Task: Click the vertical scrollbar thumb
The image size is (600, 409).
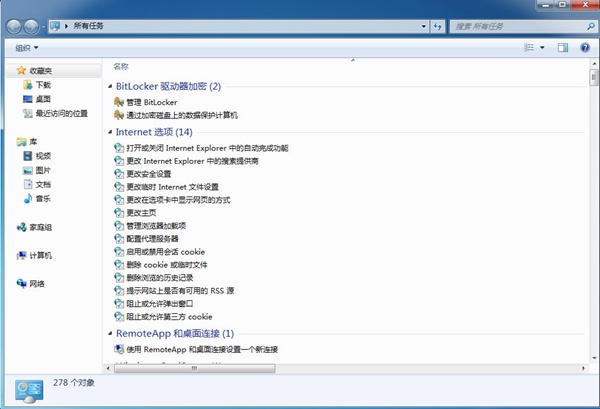Action: click(594, 78)
